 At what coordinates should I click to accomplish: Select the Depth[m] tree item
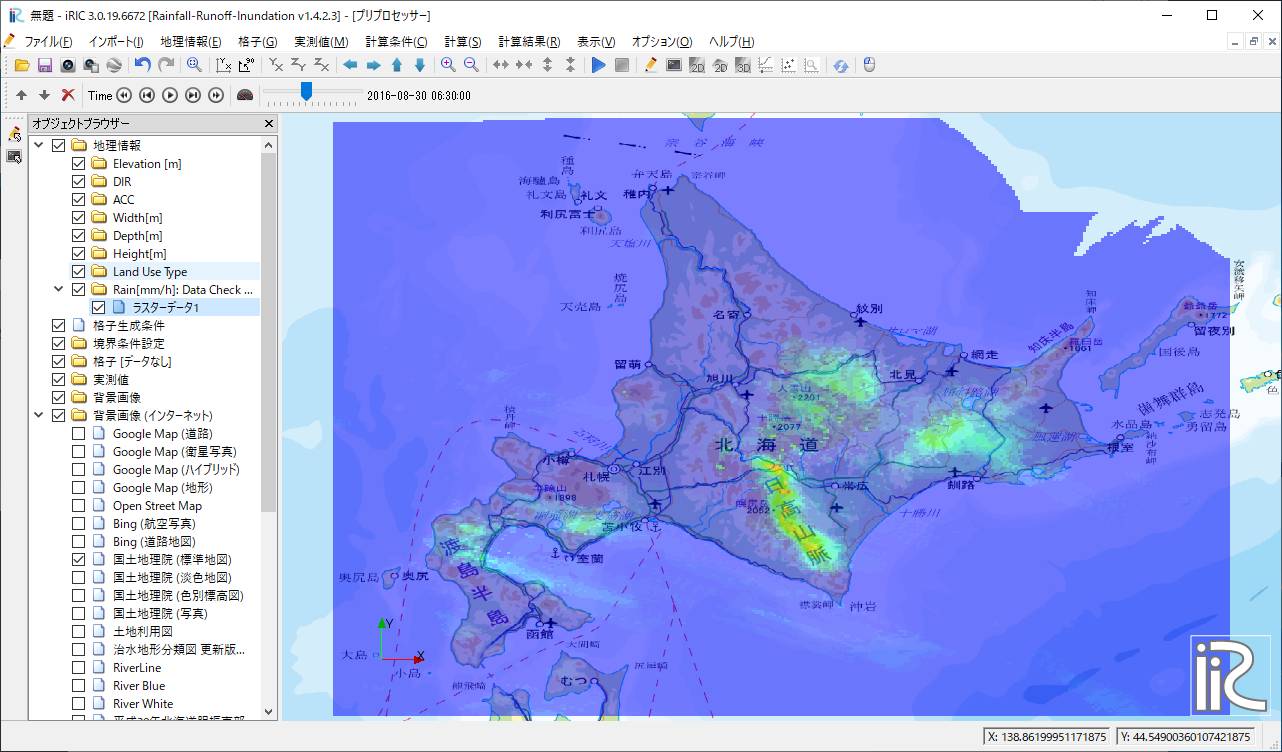pyautogui.click(x=138, y=236)
